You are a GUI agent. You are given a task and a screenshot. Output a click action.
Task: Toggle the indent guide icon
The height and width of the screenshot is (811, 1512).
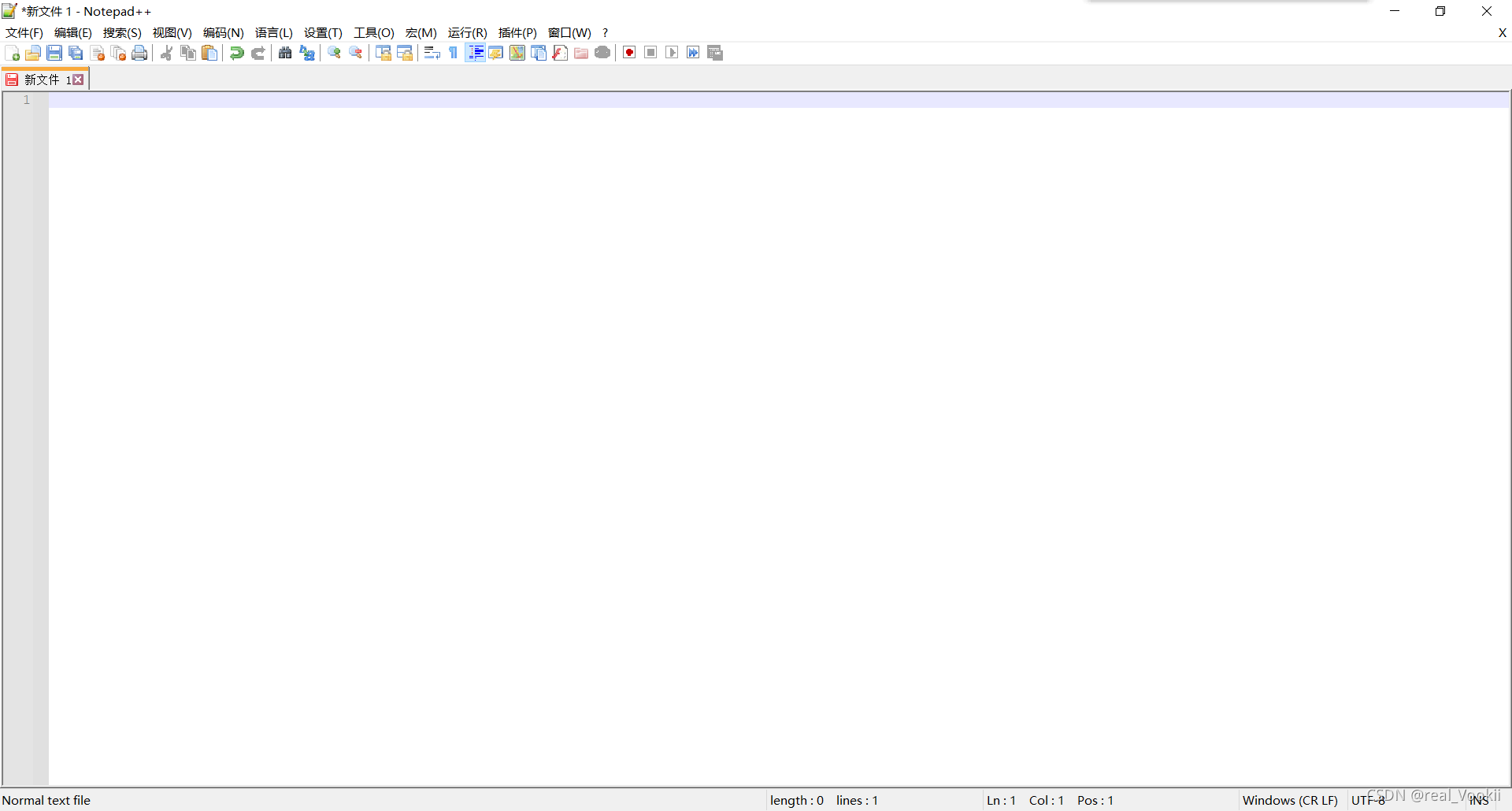[x=475, y=53]
